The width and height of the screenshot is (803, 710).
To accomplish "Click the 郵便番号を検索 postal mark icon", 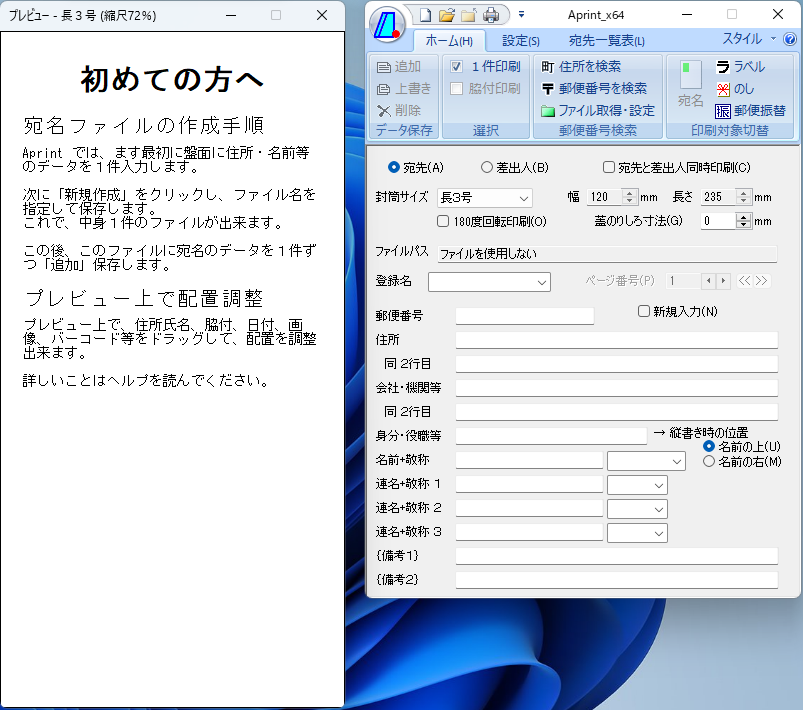I will [547, 89].
